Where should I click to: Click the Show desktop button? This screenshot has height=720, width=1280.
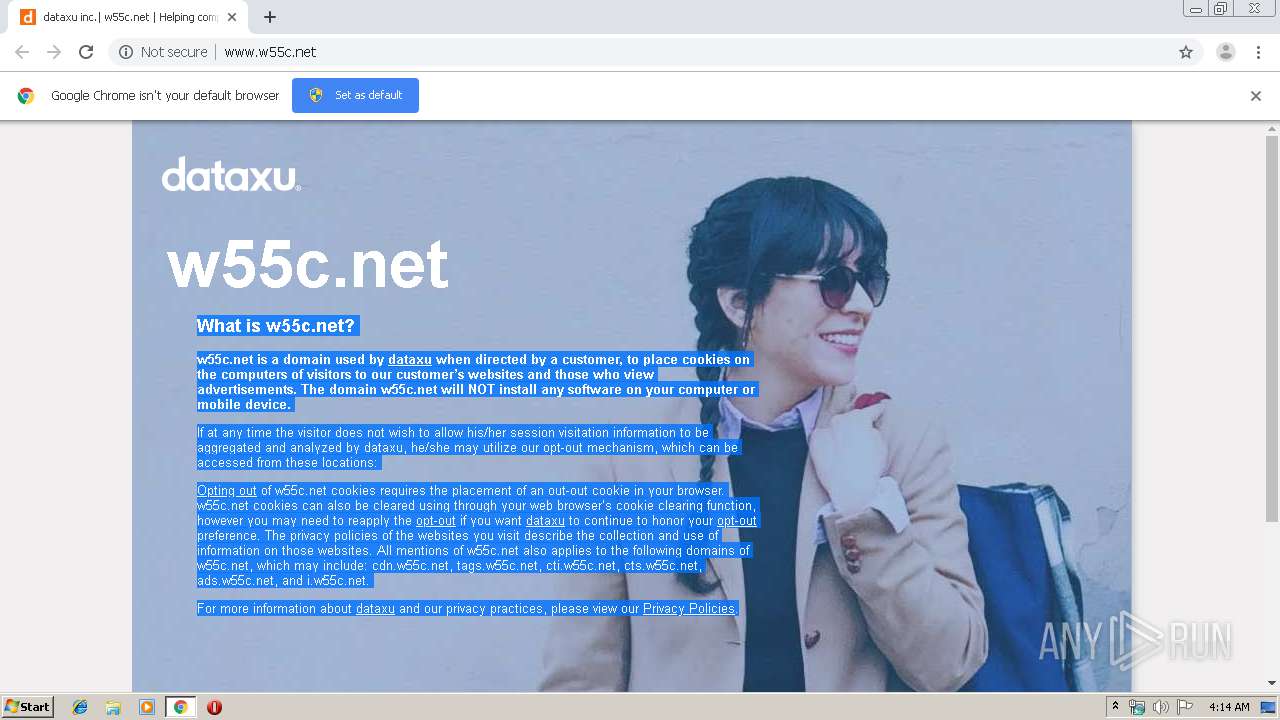(x=1269, y=707)
